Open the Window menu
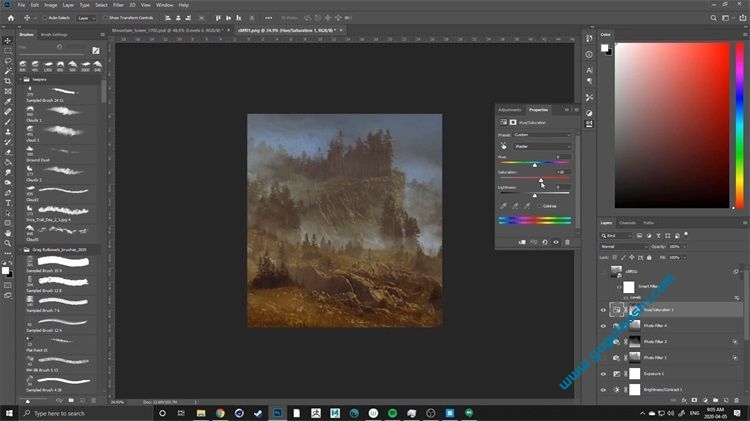Screen dimensions: 750x421 coord(165,5)
